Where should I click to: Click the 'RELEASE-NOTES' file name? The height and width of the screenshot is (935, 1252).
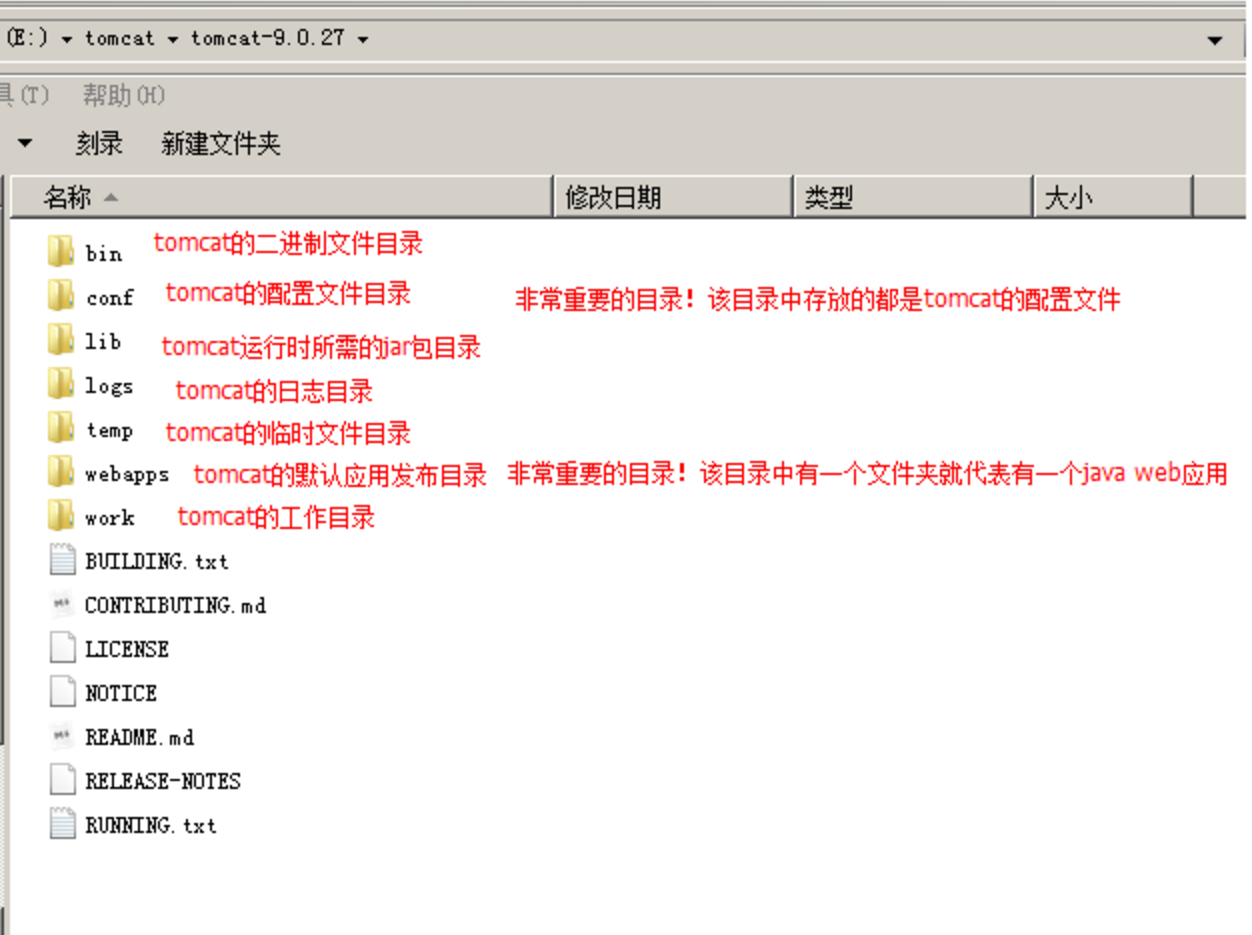163,781
